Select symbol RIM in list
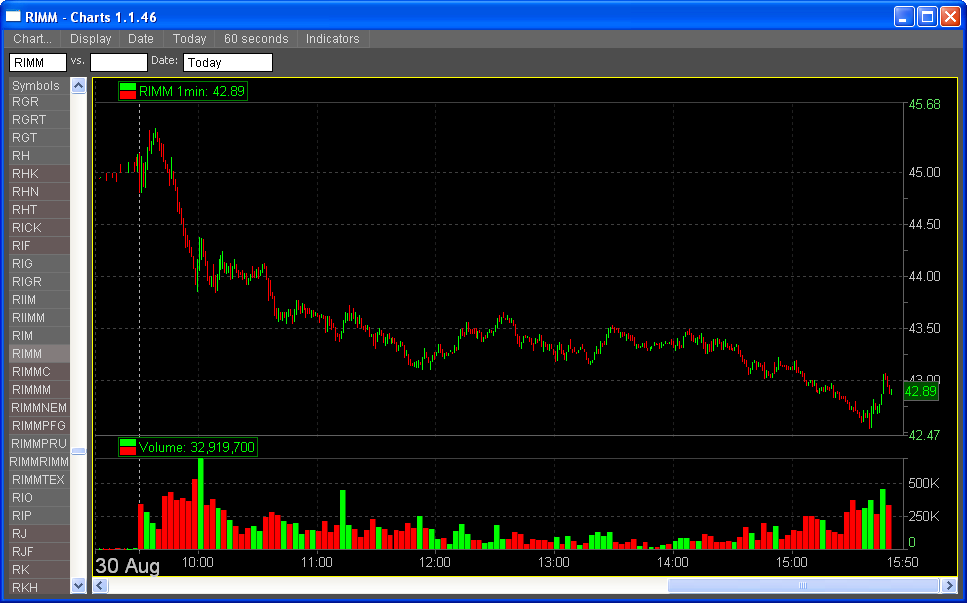 [39, 335]
